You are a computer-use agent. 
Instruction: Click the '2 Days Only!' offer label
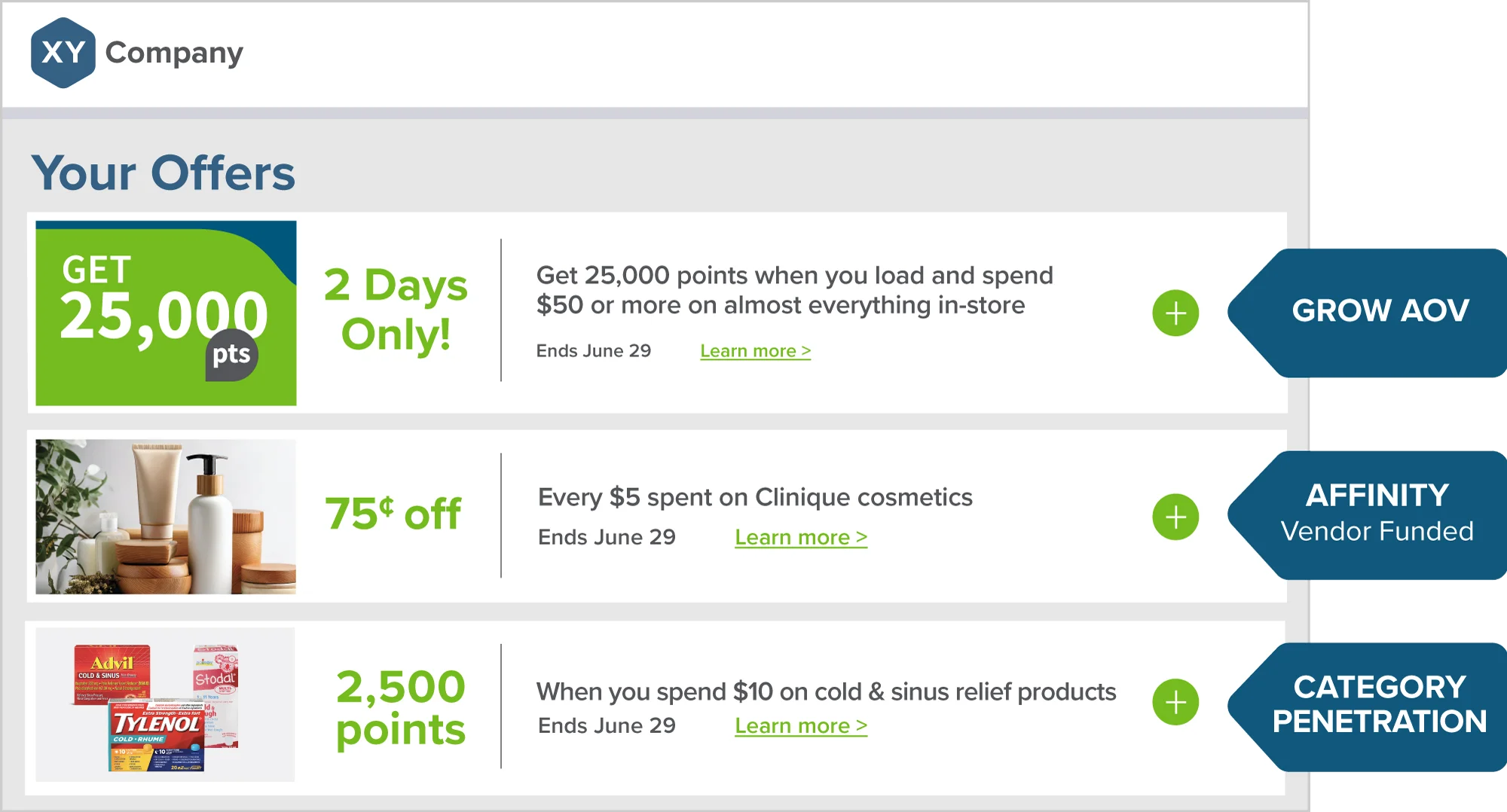(x=396, y=309)
